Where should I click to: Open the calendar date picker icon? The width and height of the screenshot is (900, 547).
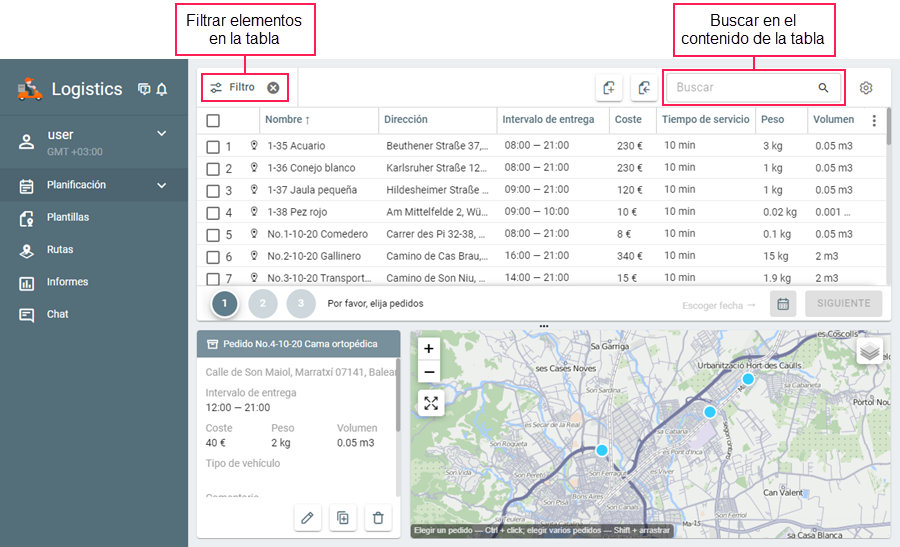[x=783, y=304]
